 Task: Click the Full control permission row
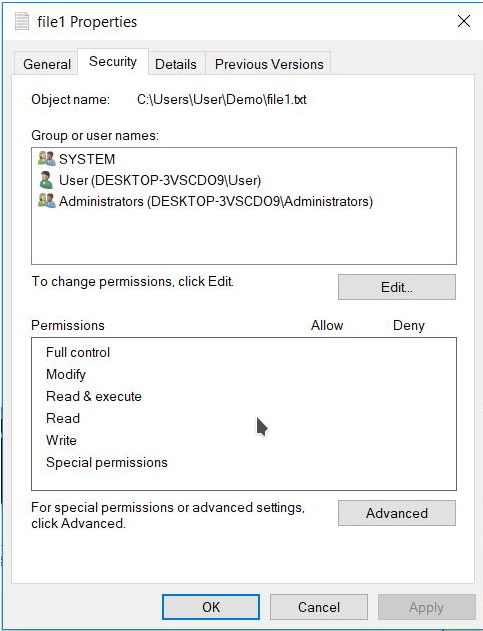[x=244, y=352]
